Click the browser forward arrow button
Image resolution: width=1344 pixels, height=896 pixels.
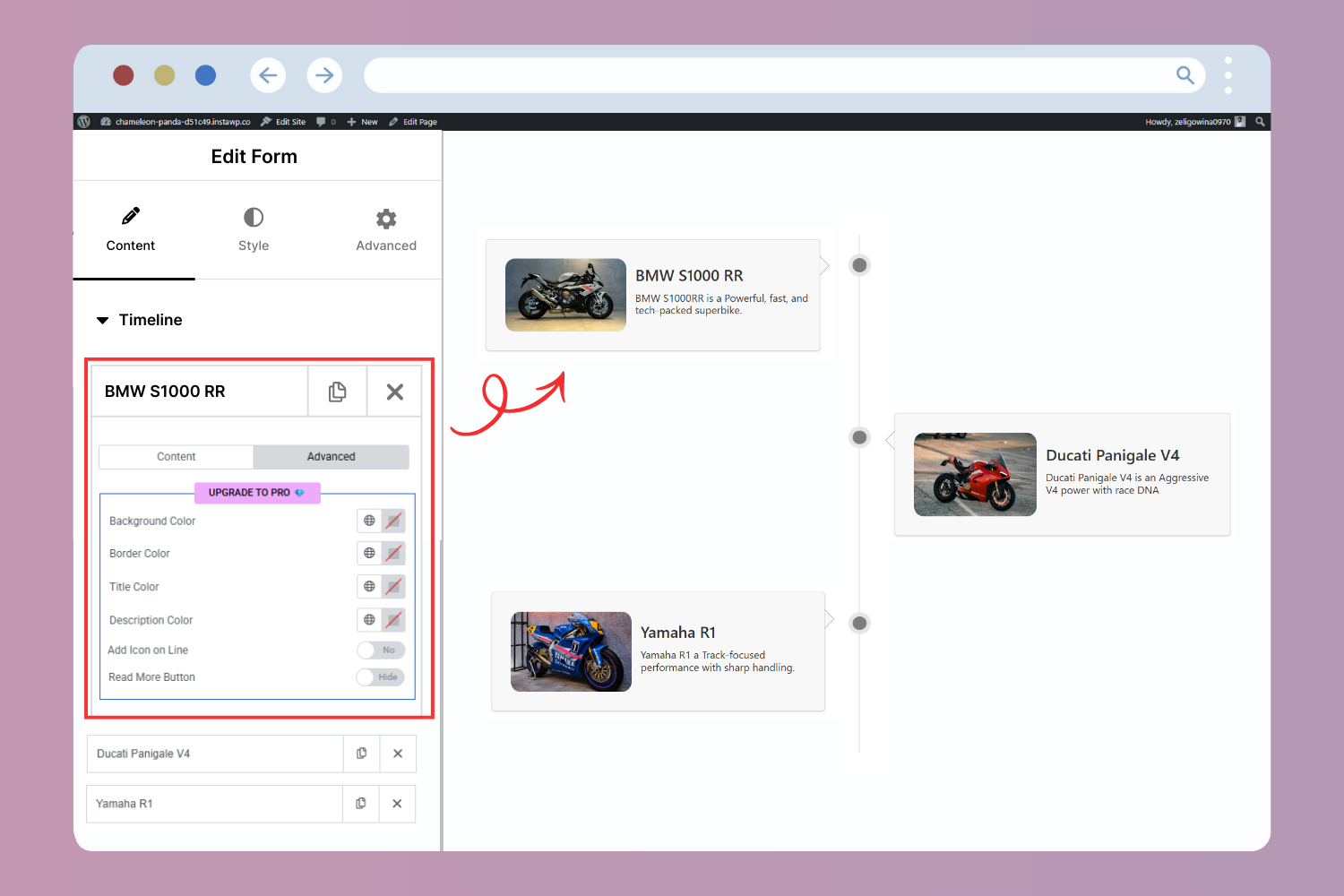click(324, 75)
